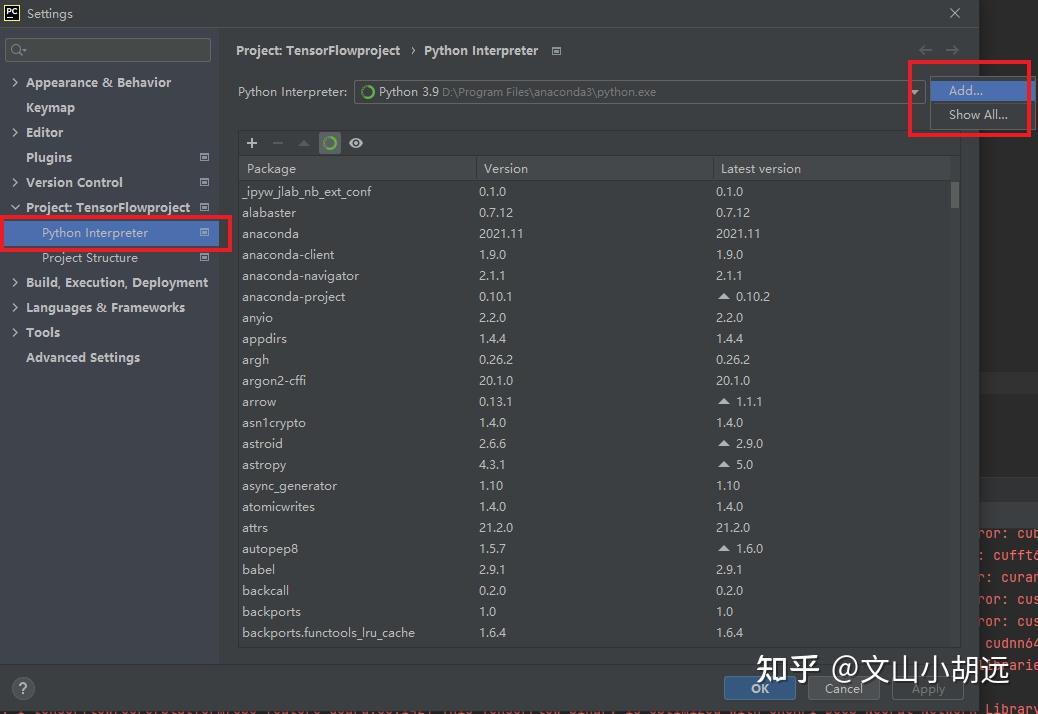Open the Python 3.9 interpreter combo box
This screenshot has height=714, width=1038.
pyautogui.click(x=639, y=92)
